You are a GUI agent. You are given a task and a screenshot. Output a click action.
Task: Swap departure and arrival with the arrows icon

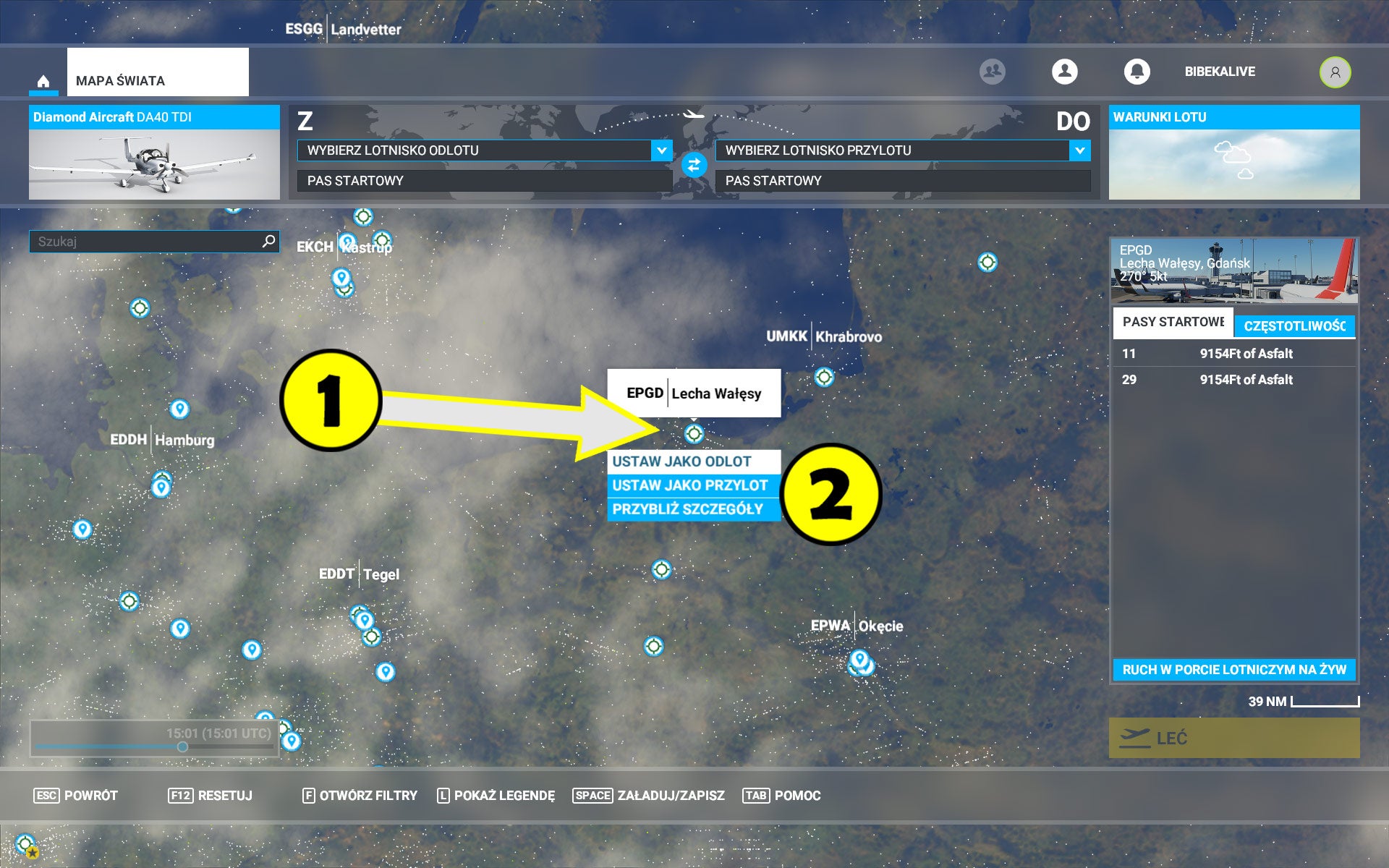point(693,166)
